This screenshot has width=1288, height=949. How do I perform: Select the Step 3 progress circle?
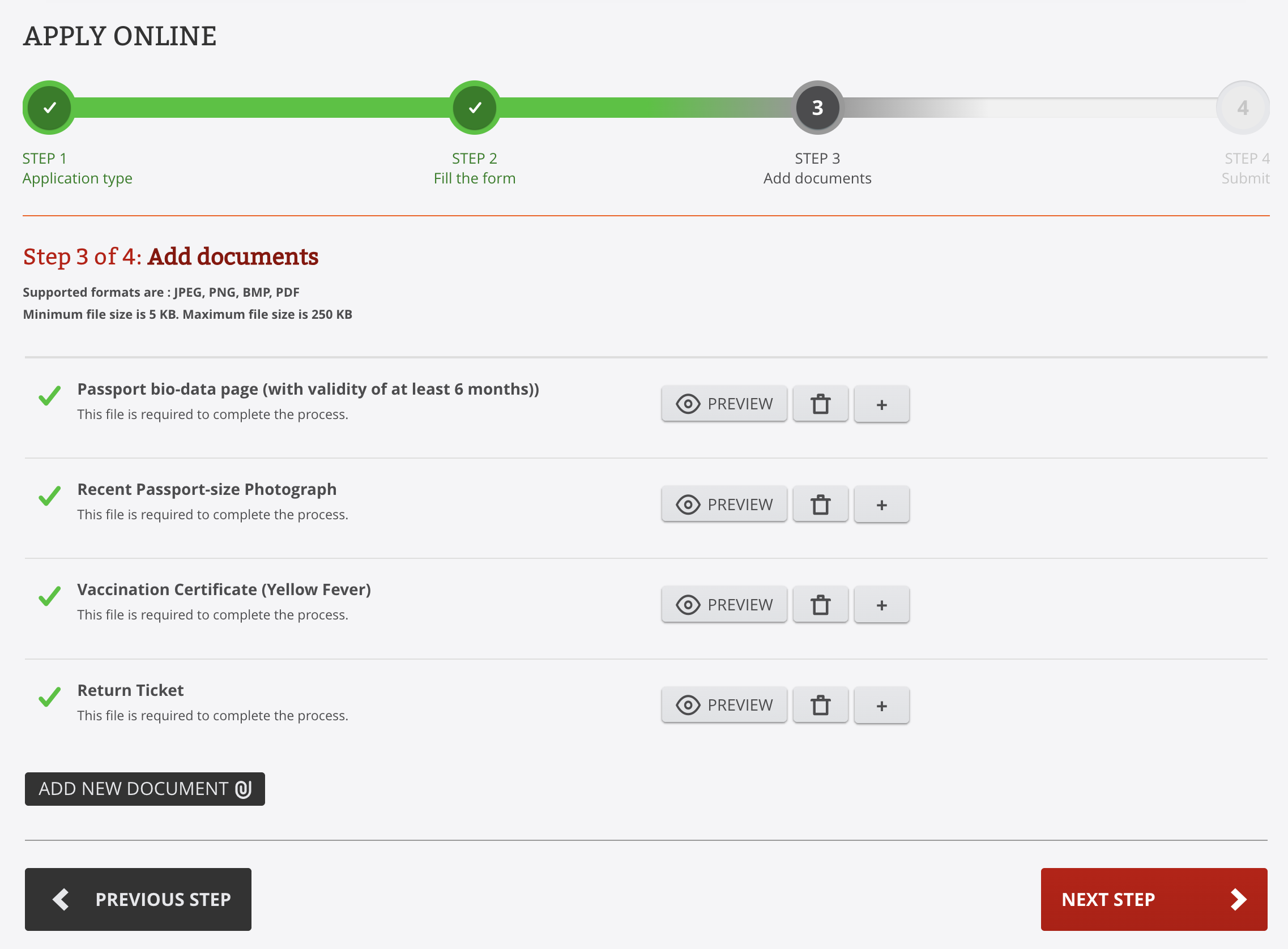point(817,108)
